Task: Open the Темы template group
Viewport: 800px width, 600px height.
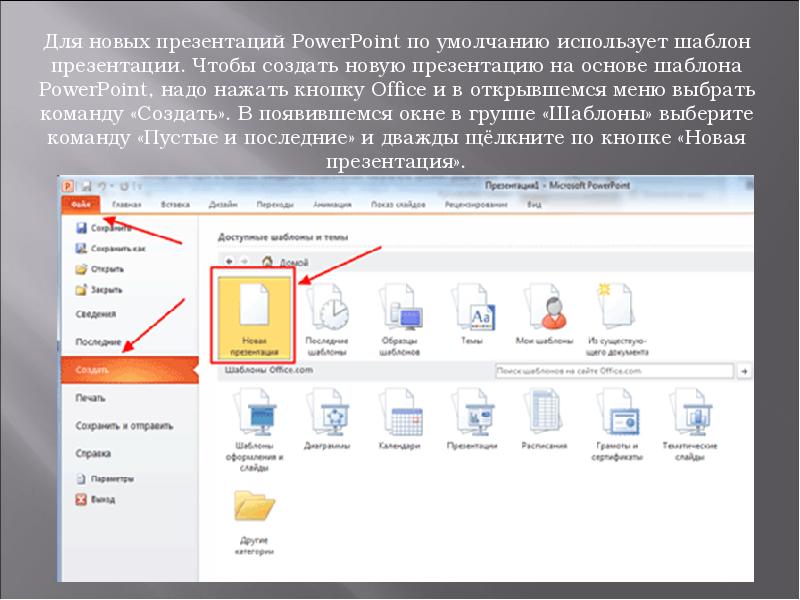Action: (472, 314)
